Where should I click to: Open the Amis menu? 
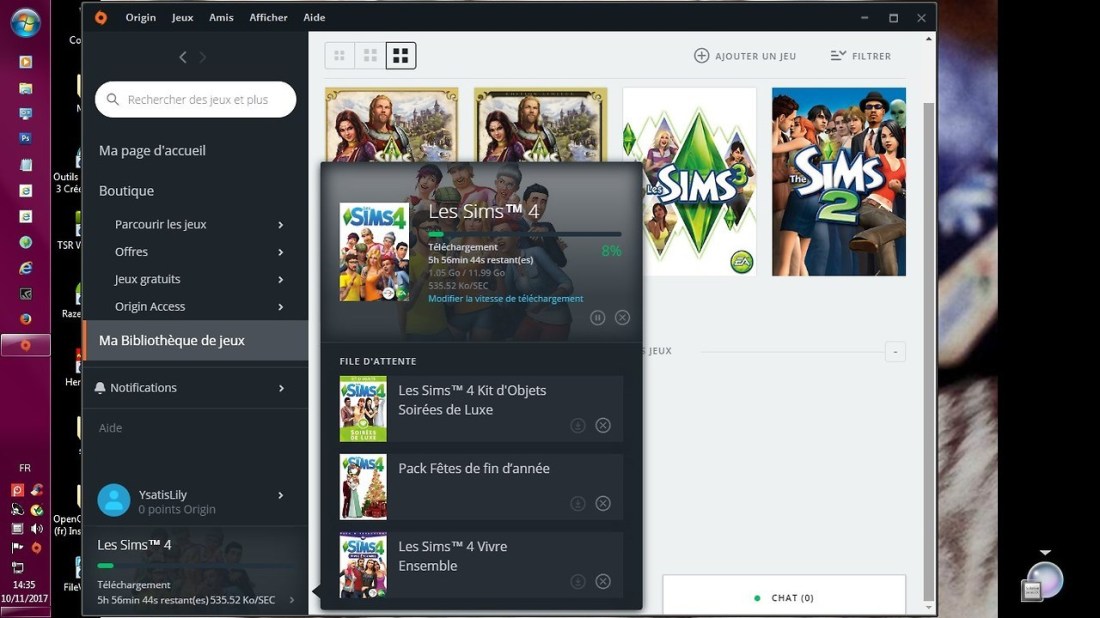pos(221,17)
